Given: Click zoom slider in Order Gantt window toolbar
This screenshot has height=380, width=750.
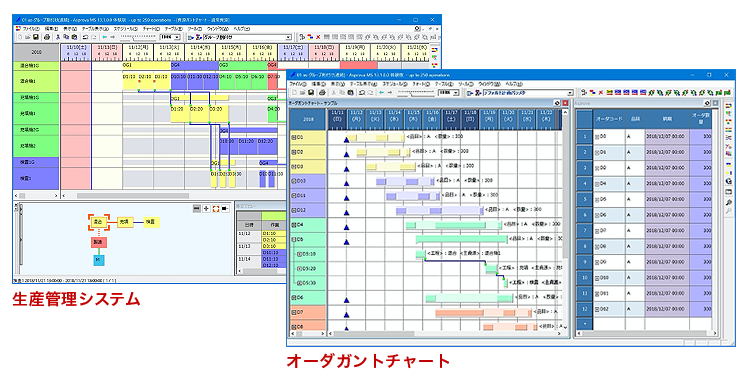Looking at the screenshot, I should [416, 93].
